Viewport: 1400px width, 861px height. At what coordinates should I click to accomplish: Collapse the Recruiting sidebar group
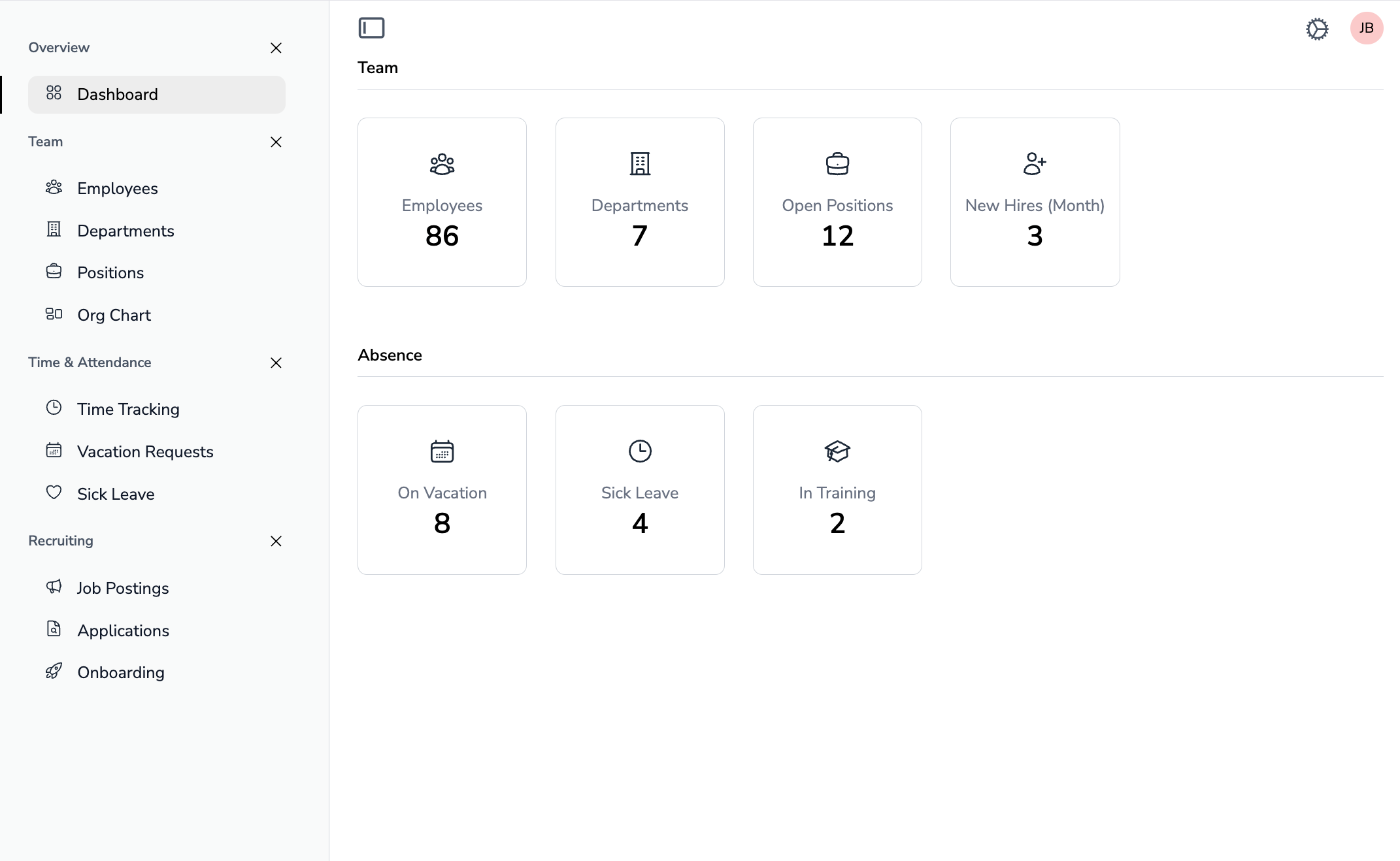pyautogui.click(x=276, y=541)
